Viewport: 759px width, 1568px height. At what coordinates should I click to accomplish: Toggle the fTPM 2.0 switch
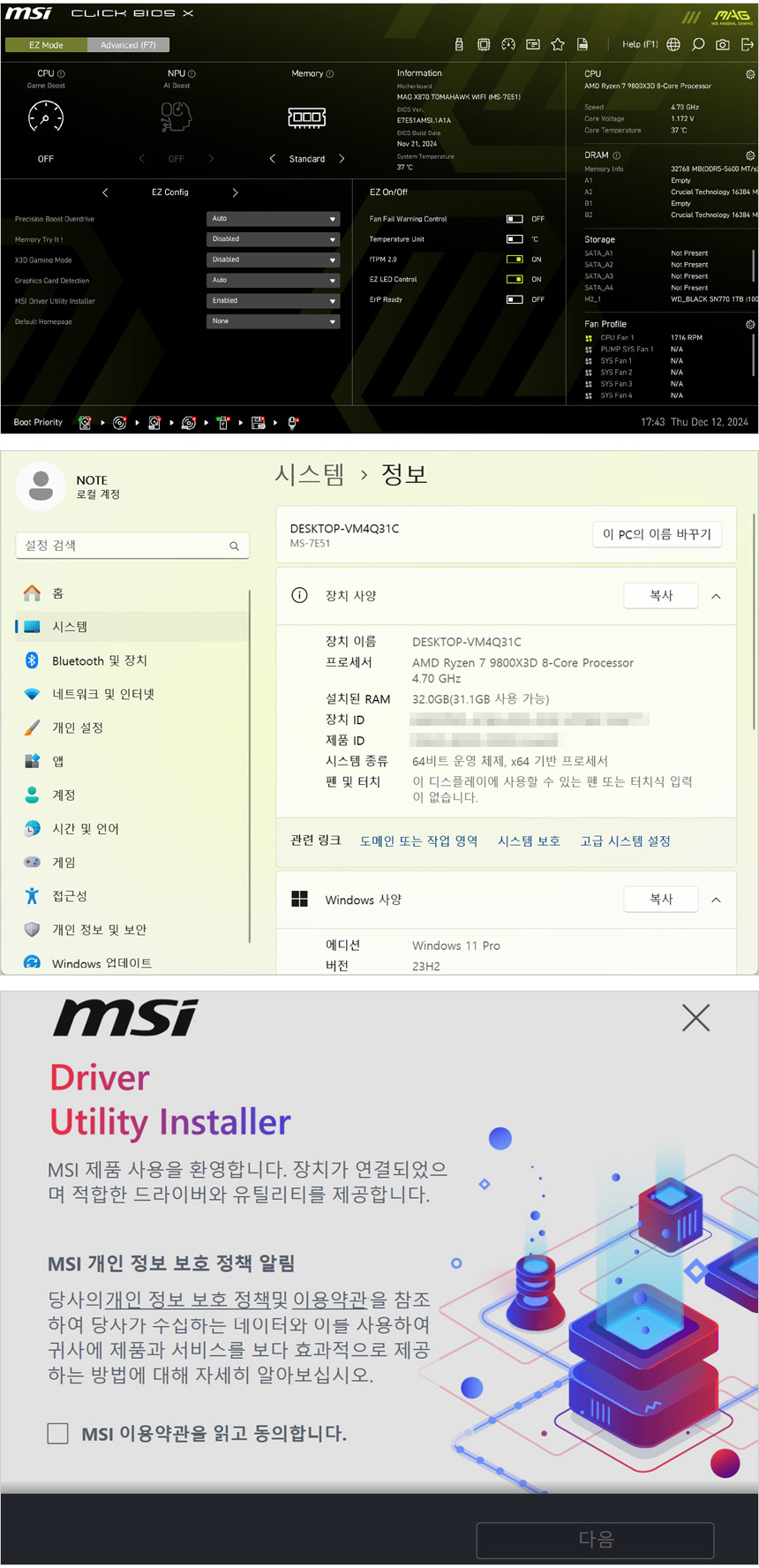[x=515, y=260]
